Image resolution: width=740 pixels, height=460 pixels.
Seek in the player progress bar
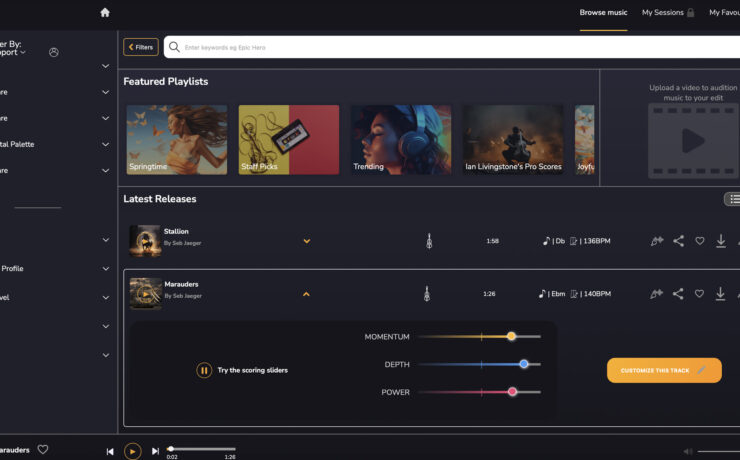[202, 449]
